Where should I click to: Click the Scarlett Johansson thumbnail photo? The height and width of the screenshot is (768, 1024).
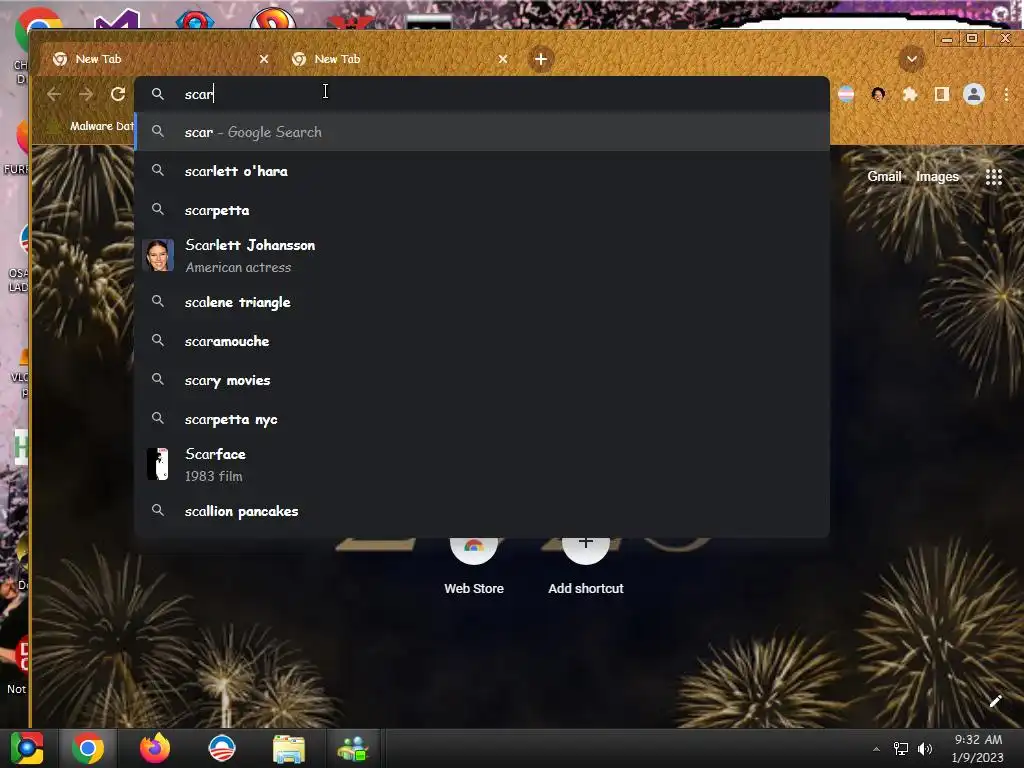click(158, 255)
